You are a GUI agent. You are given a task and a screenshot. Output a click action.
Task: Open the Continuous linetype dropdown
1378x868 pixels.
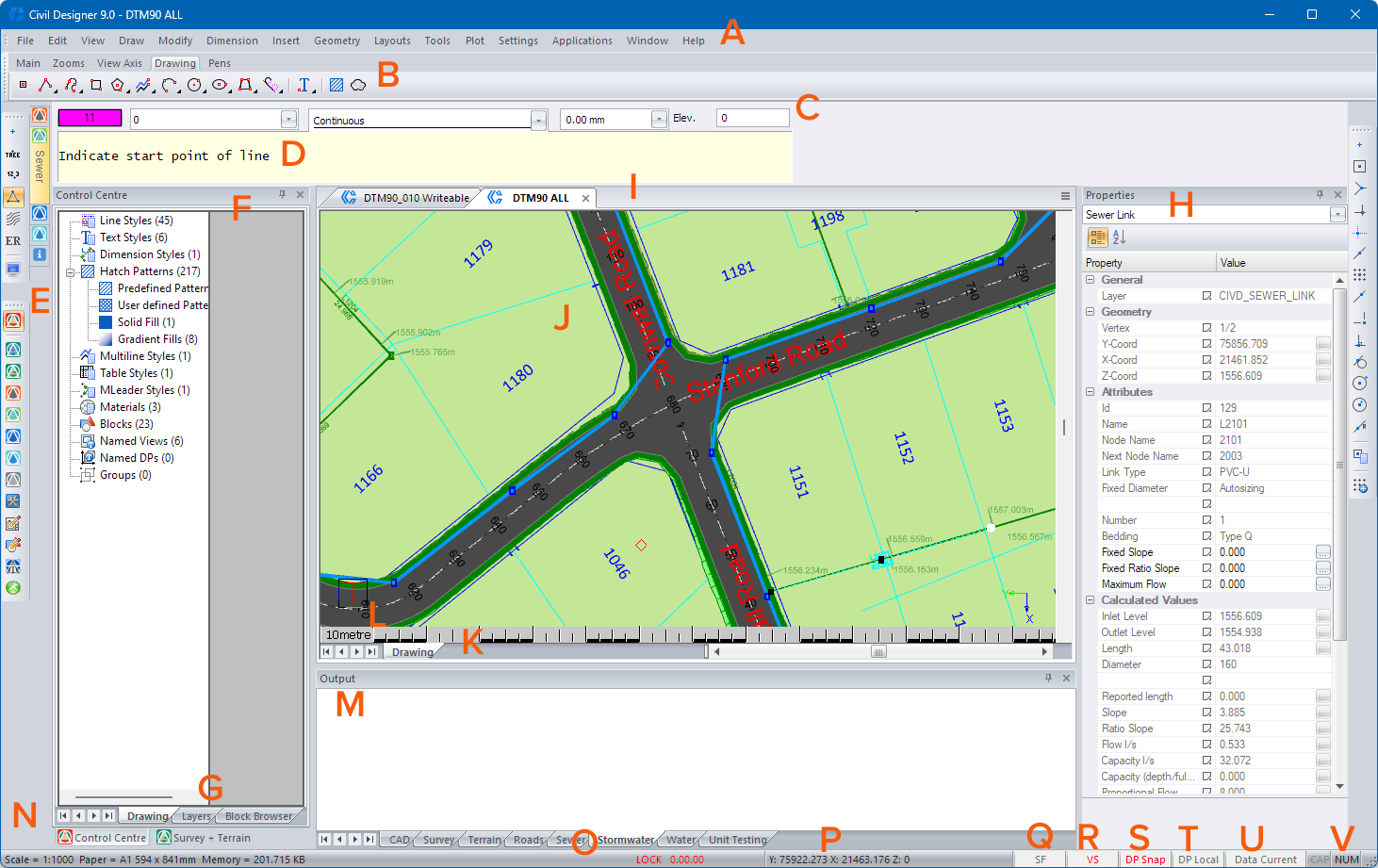537,120
